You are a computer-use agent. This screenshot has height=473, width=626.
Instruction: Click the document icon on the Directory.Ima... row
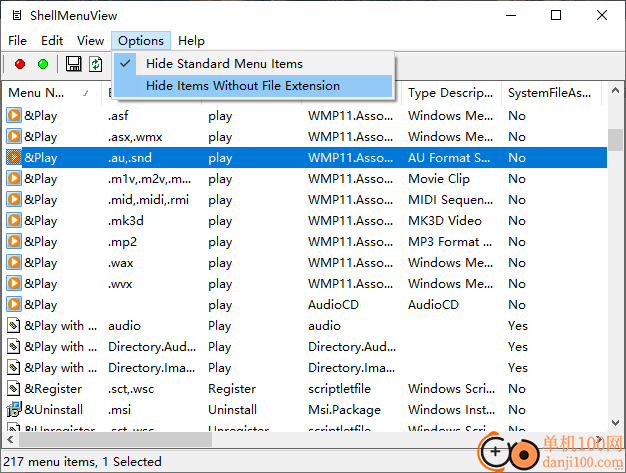[x=14, y=368]
